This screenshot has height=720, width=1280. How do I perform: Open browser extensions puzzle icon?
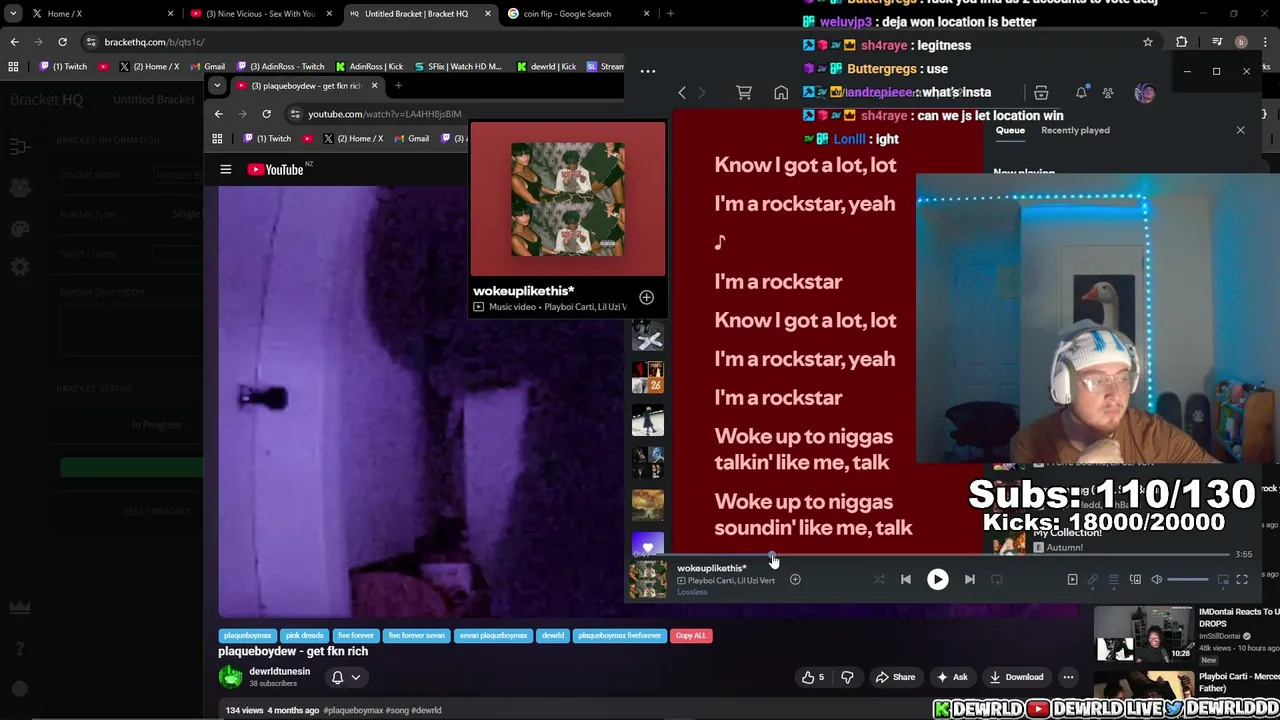pyautogui.click(x=1182, y=42)
